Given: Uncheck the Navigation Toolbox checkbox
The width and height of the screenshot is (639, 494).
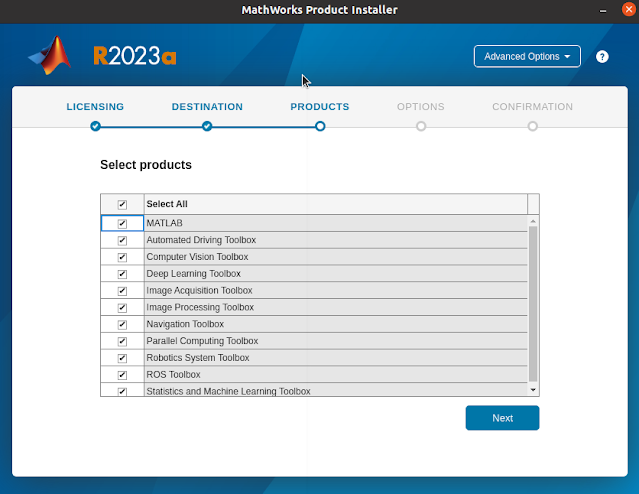Looking at the screenshot, I should click(122, 324).
